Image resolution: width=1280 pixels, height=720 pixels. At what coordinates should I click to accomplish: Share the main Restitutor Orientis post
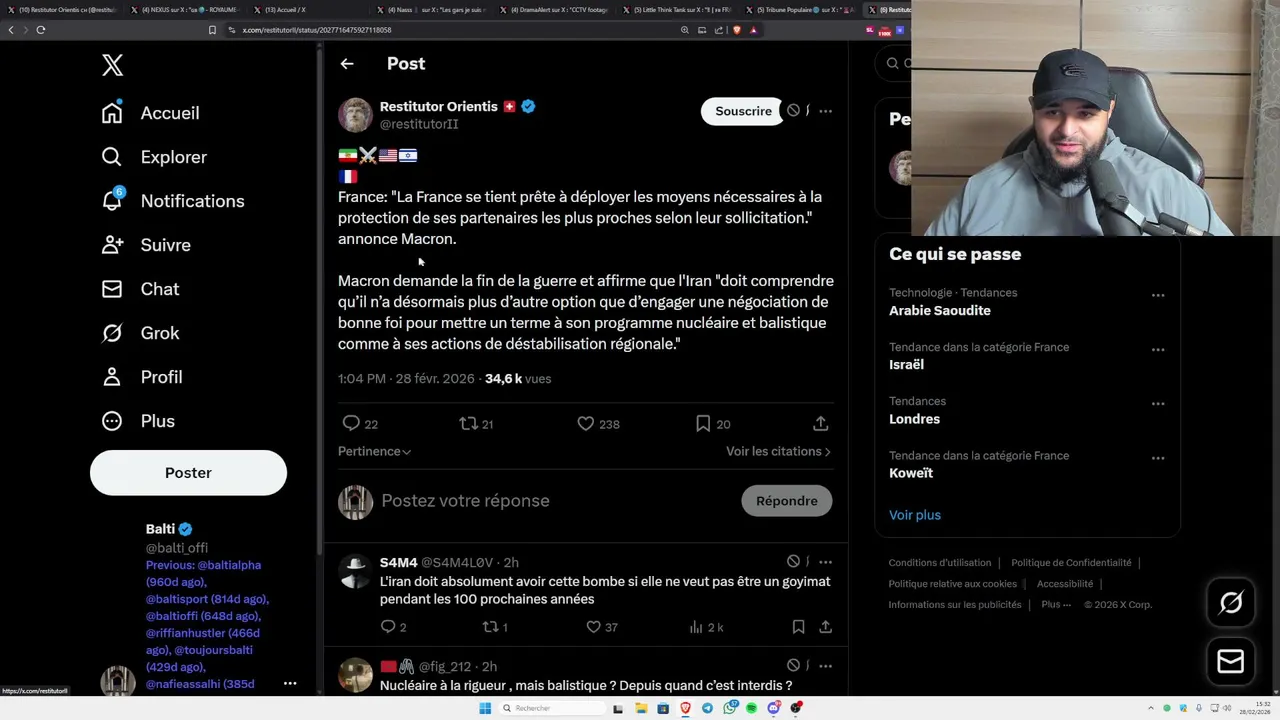pyautogui.click(x=821, y=424)
